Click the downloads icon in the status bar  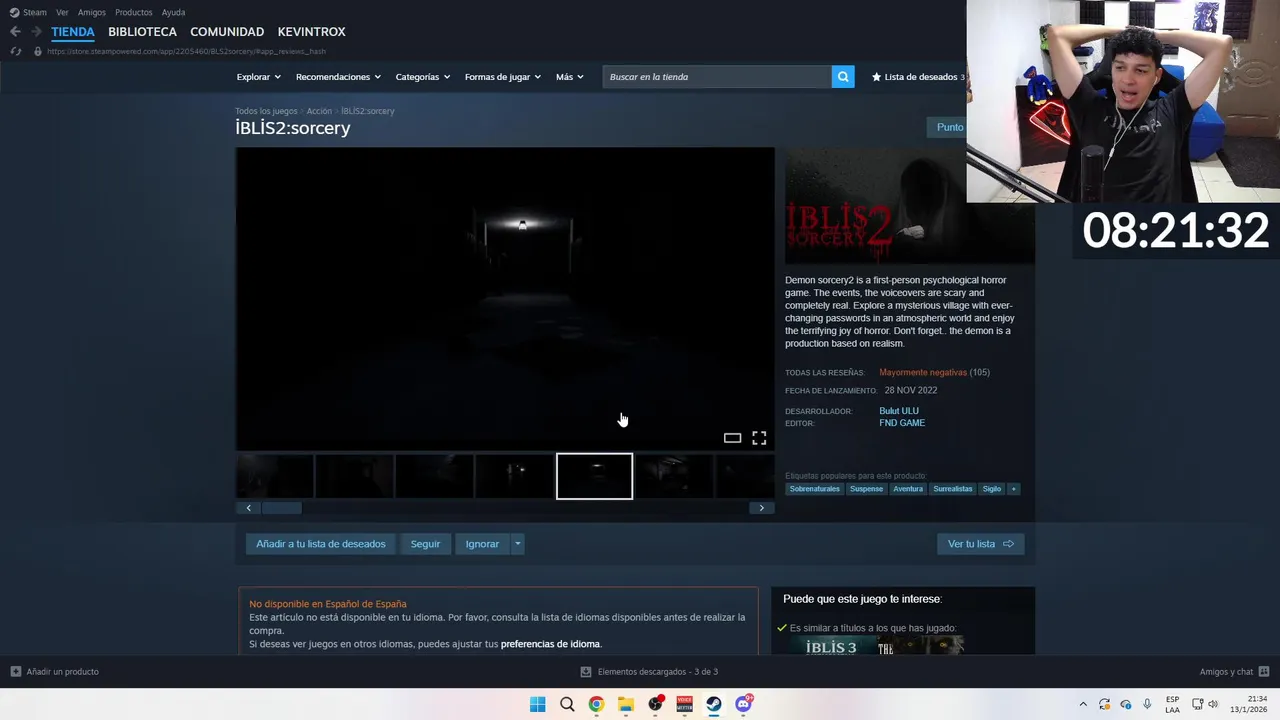(x=586, y=672)
